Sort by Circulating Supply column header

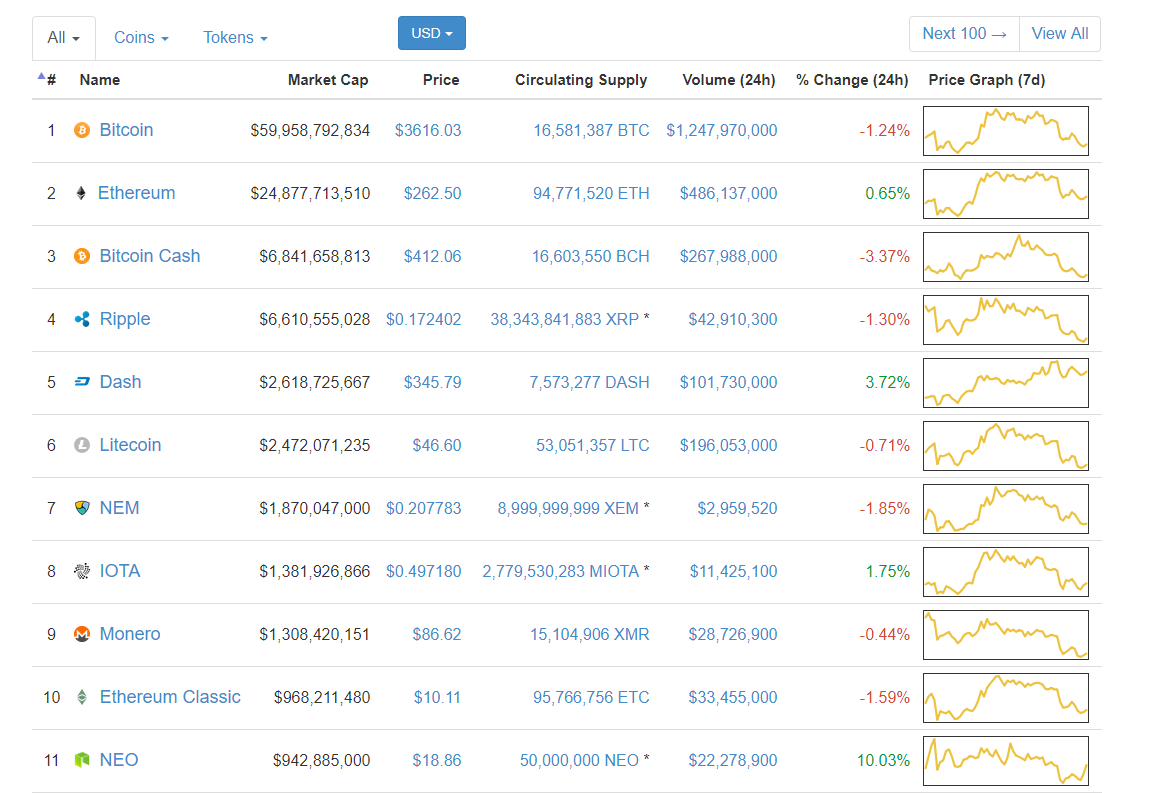[581, 80]
